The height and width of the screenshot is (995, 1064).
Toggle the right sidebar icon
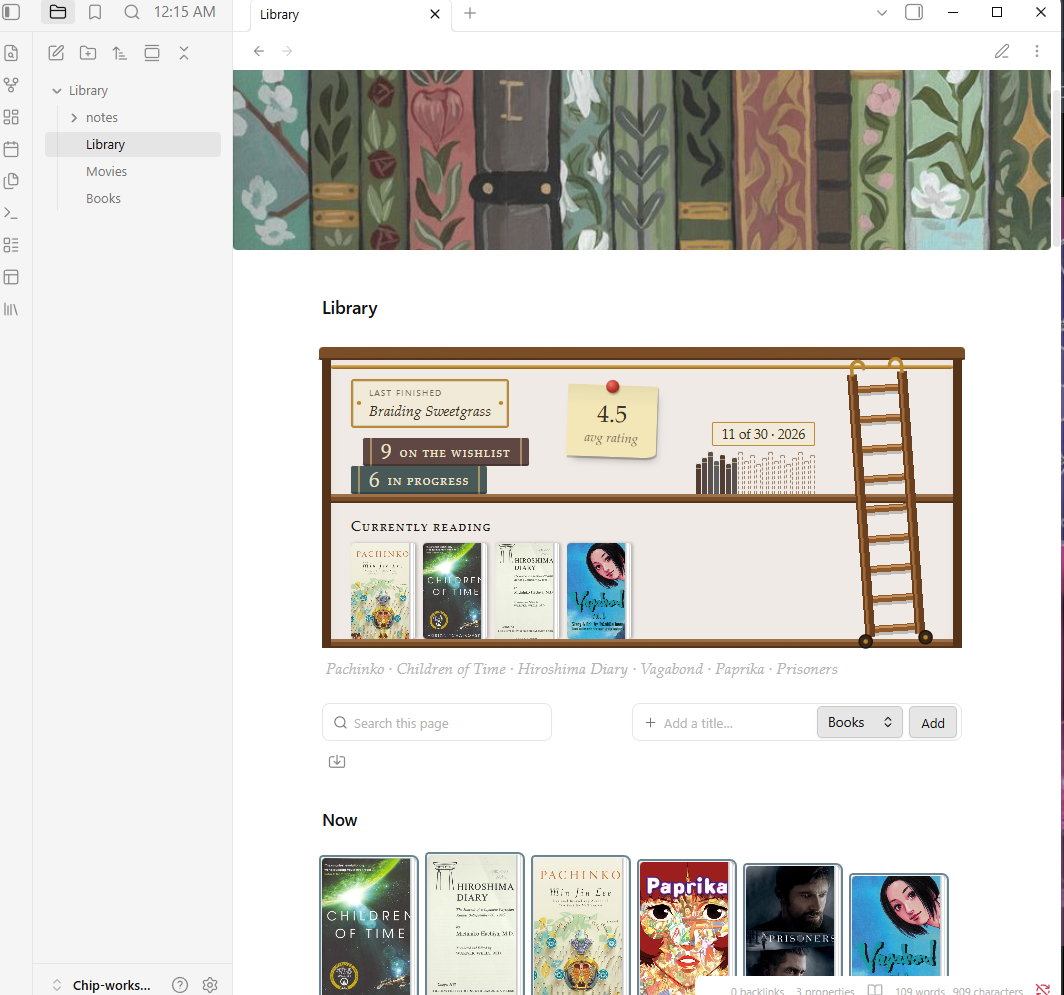pos(914,12)
